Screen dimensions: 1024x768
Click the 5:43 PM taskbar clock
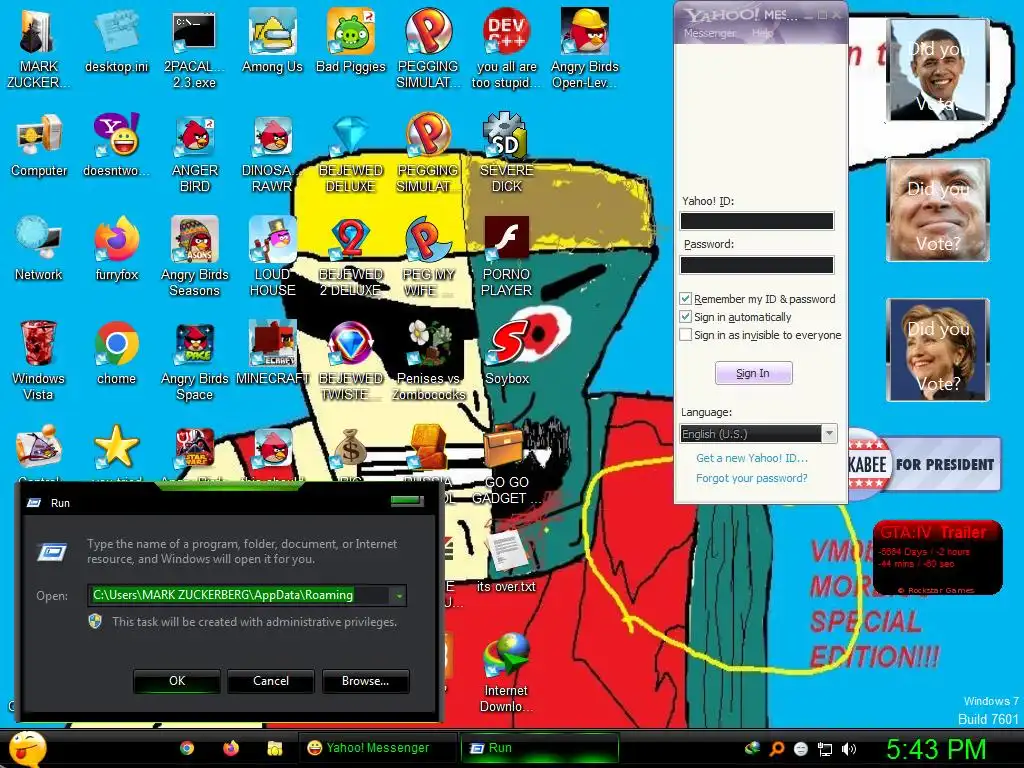[x=936, y=749]
